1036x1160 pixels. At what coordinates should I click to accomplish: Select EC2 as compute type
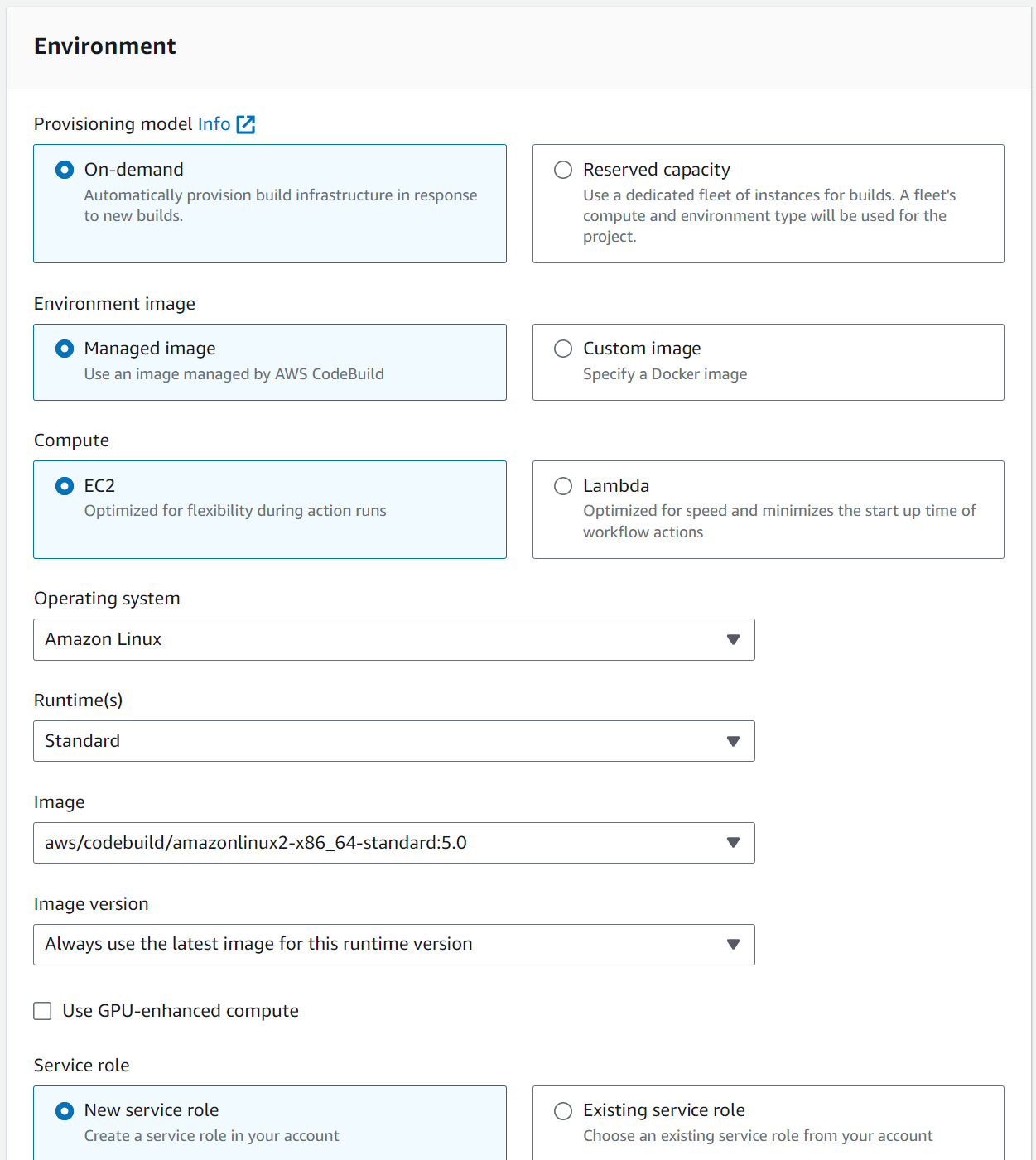(65, 486)
